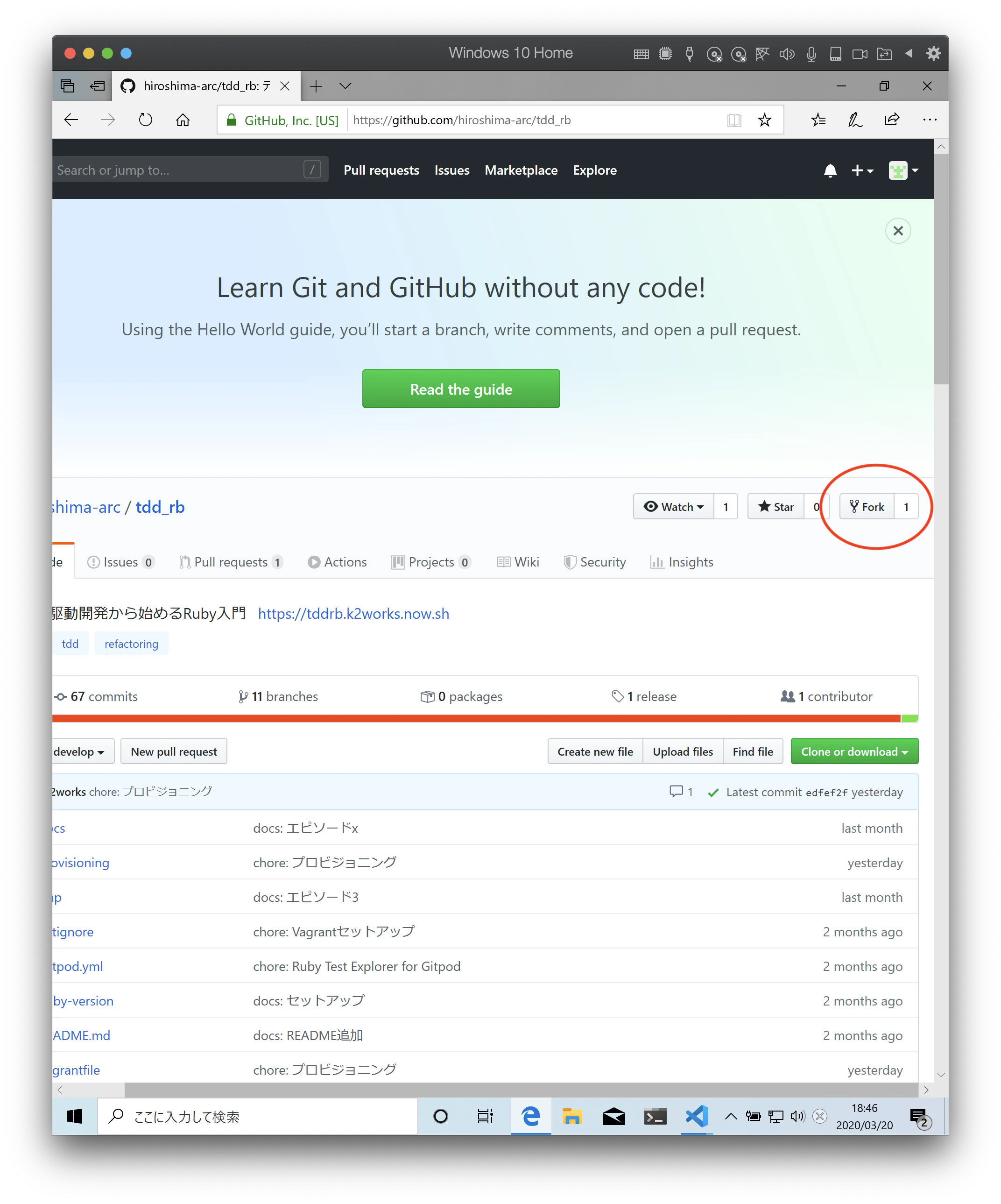The height and width of the screenshot is (1204, 1001).
Task: Open Cortana circle on taskbar
Action: [440, 1116]
